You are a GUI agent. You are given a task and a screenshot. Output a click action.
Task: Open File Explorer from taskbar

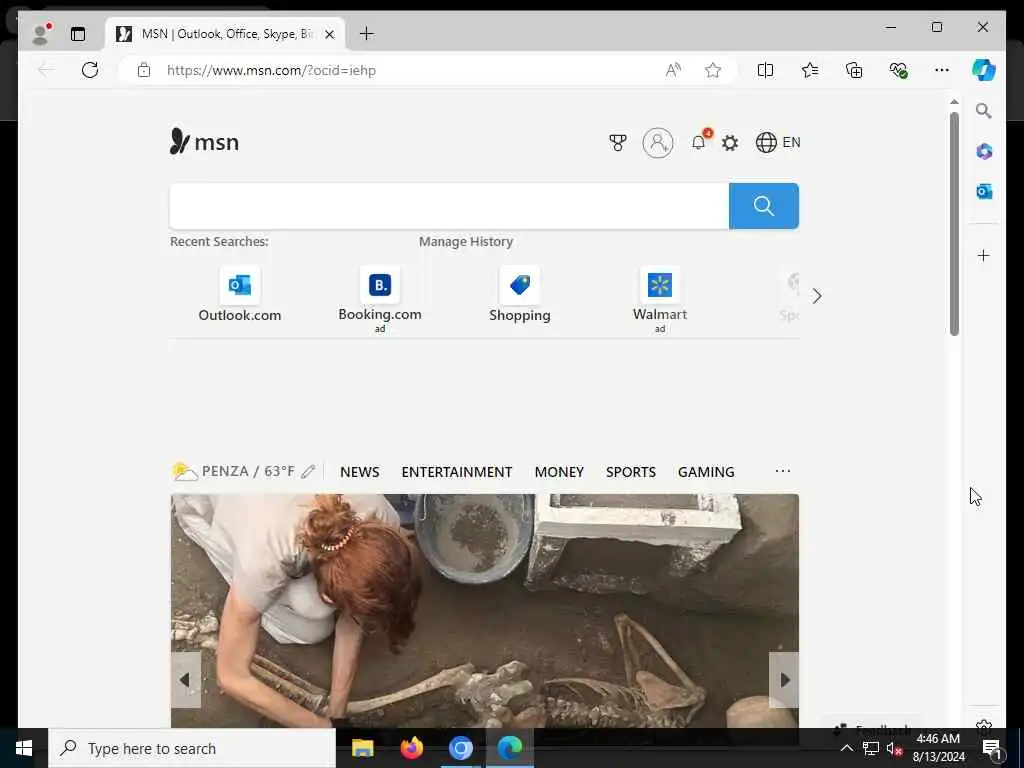362,748
